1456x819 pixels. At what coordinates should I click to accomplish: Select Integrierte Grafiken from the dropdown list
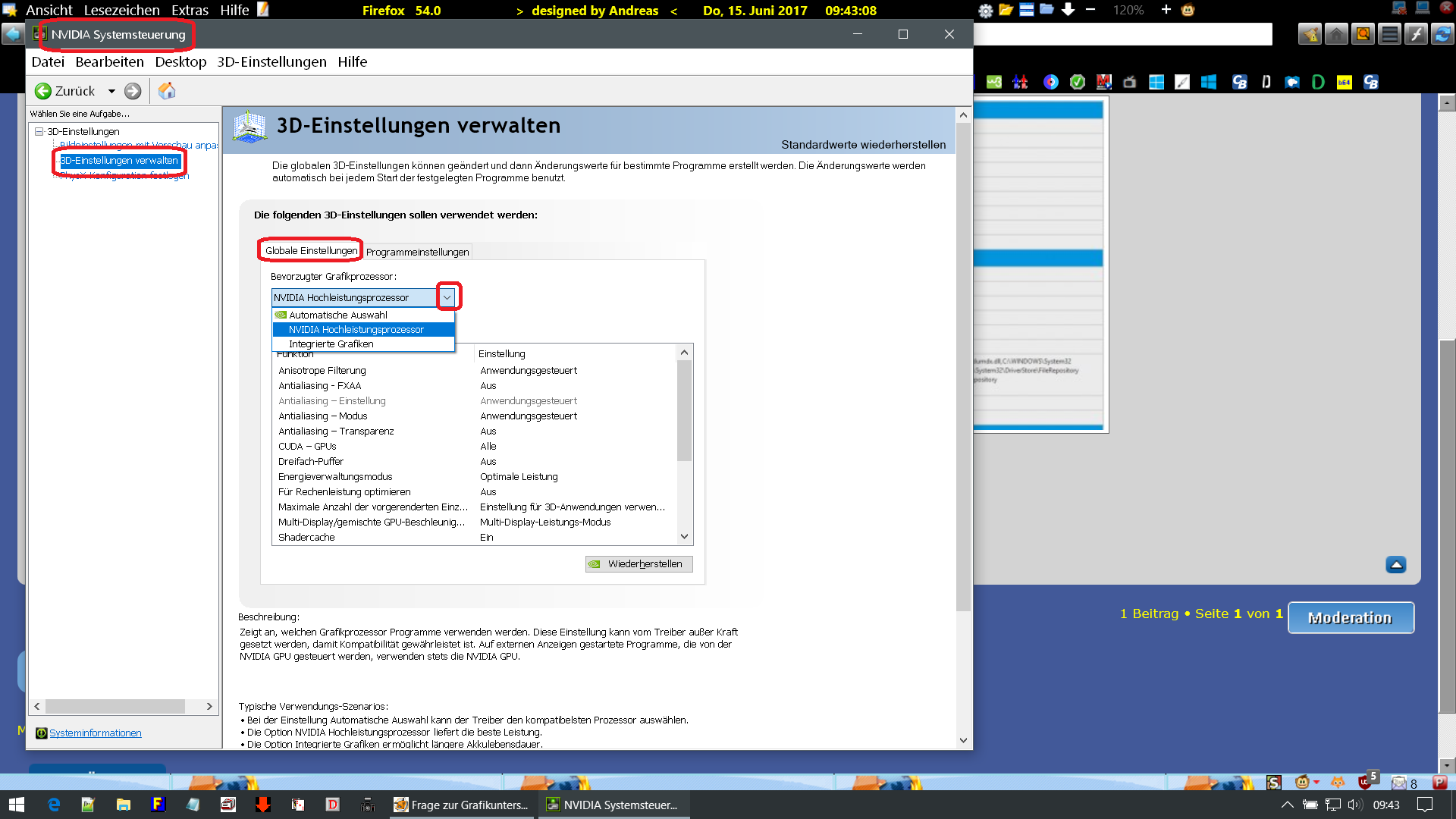point(331,344)
